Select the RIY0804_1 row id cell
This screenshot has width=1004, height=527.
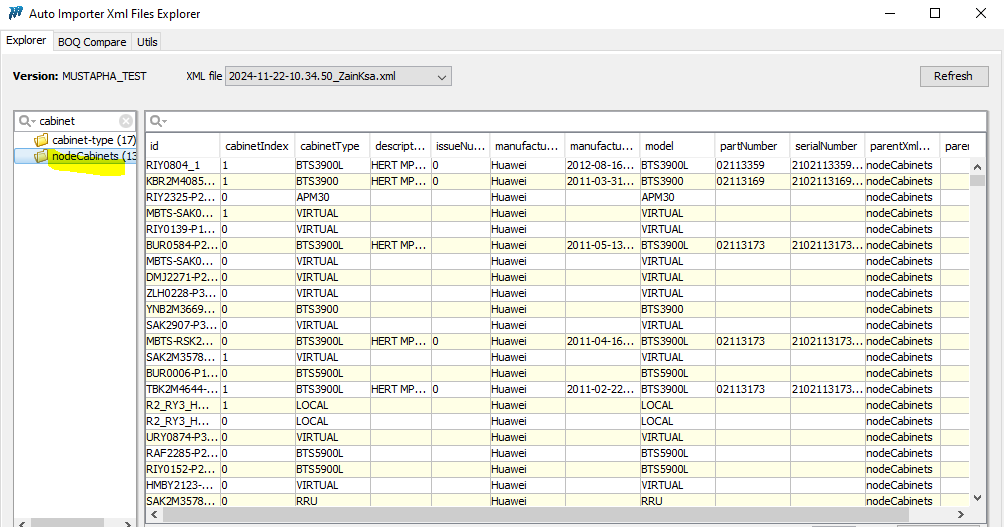pyautogui.click(x=181, y=165)
